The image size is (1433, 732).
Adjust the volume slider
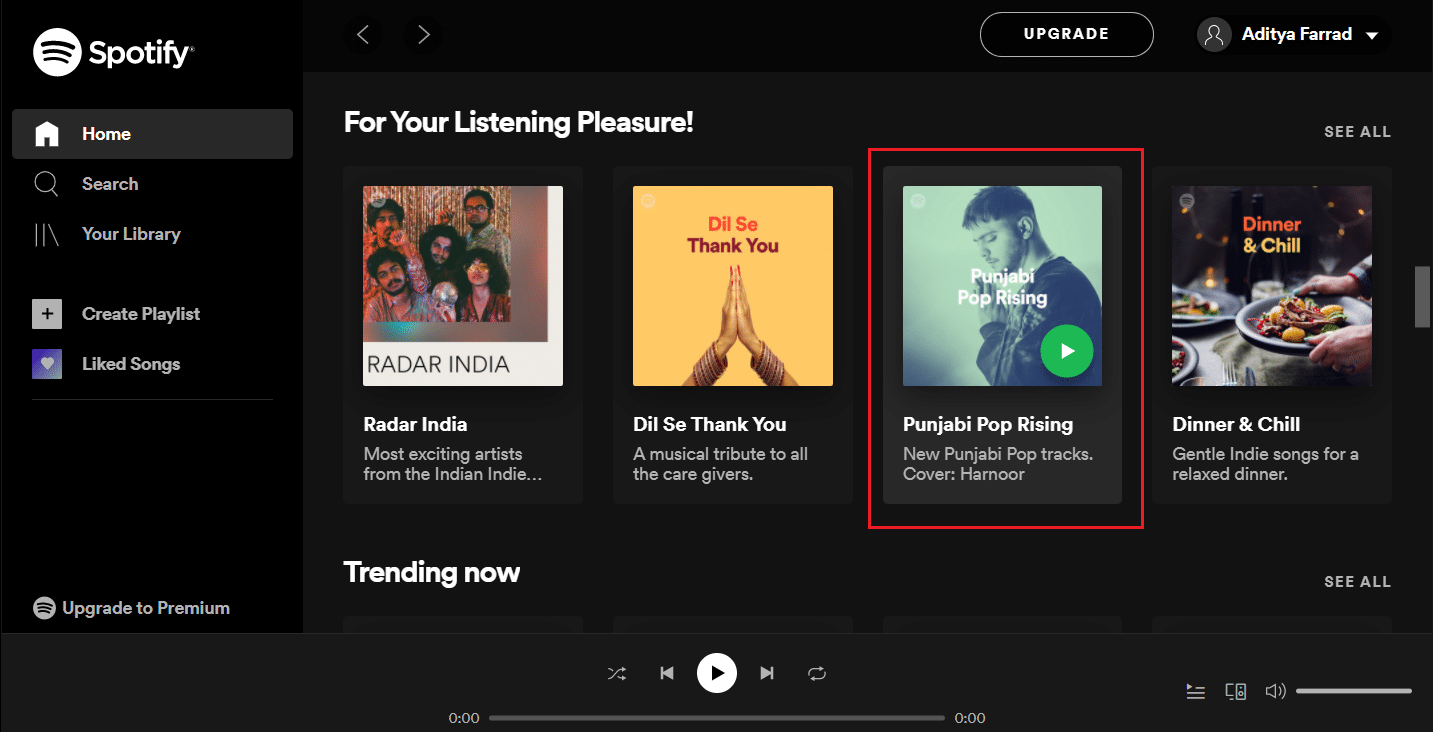(1353, 690)
